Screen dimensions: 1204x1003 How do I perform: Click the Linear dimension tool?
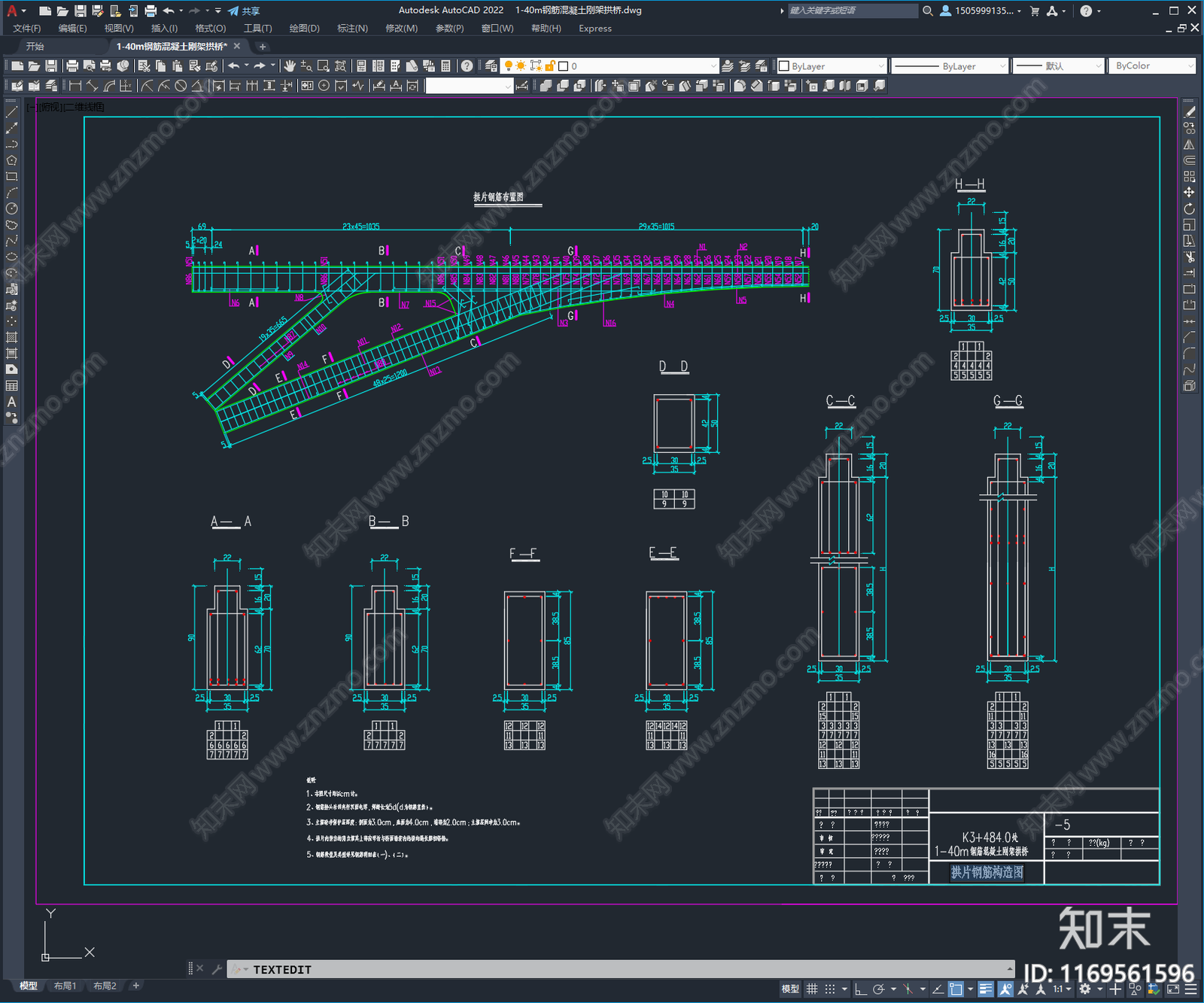(x=74, y=86)
